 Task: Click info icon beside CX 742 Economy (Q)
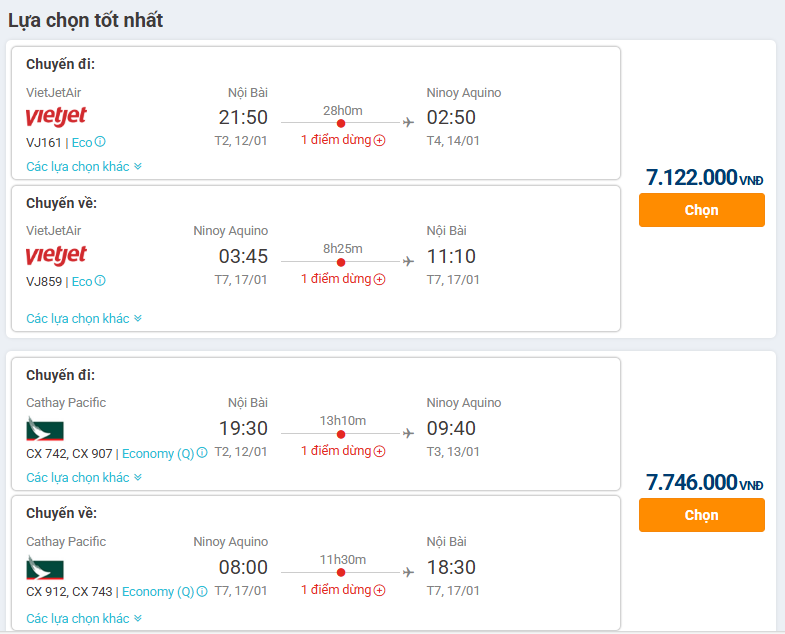coord(202,453)
